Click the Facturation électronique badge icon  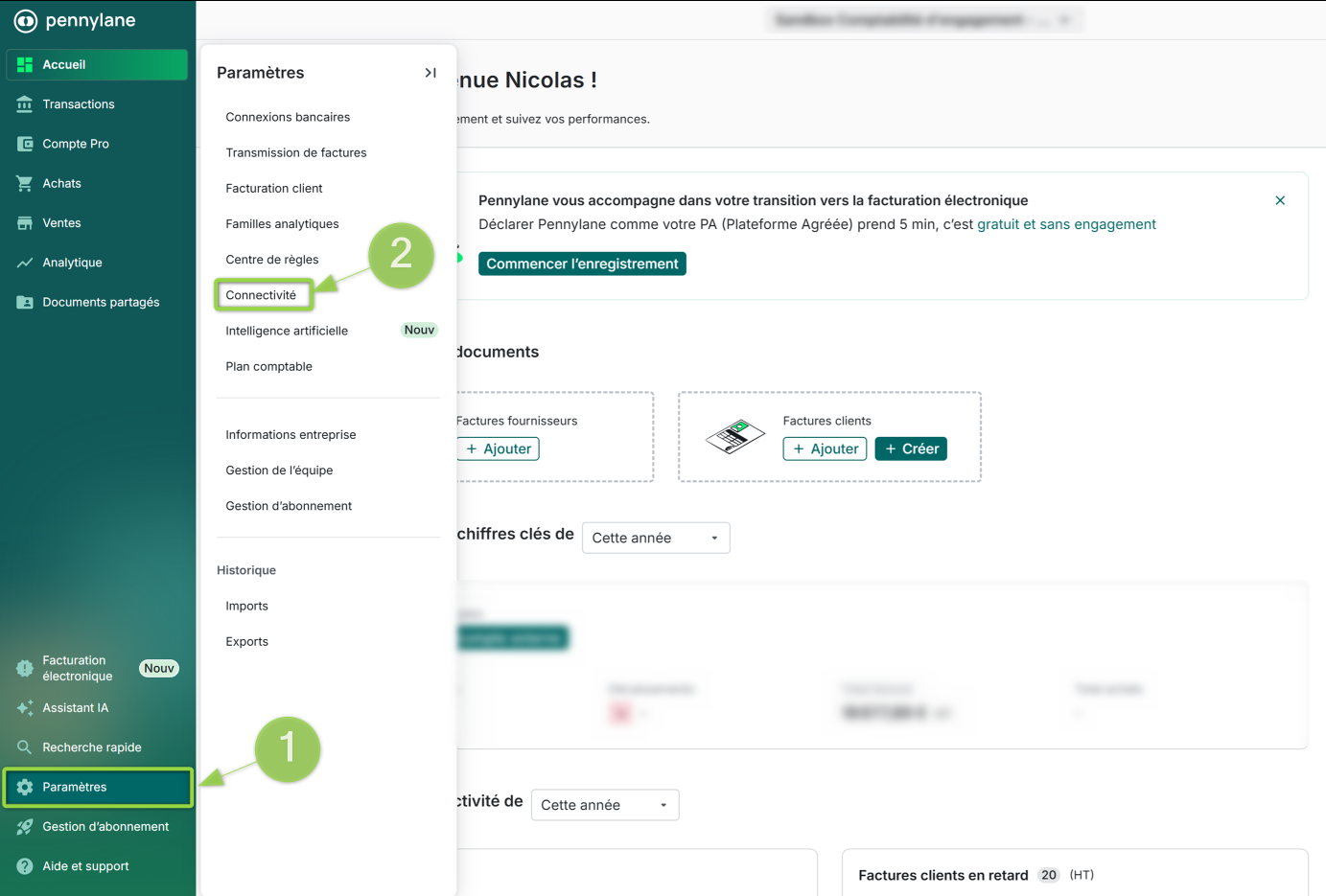(25, 668)
